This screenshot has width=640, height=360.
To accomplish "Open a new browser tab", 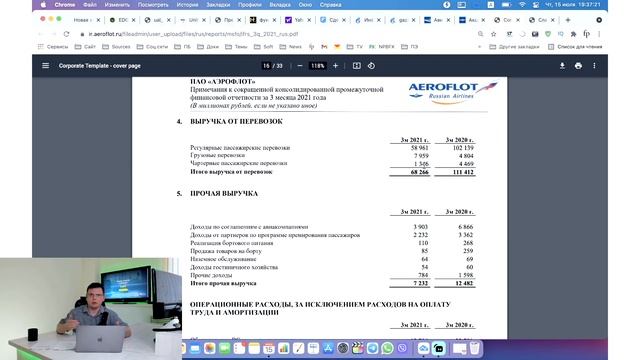I will (x=568, y=20).
